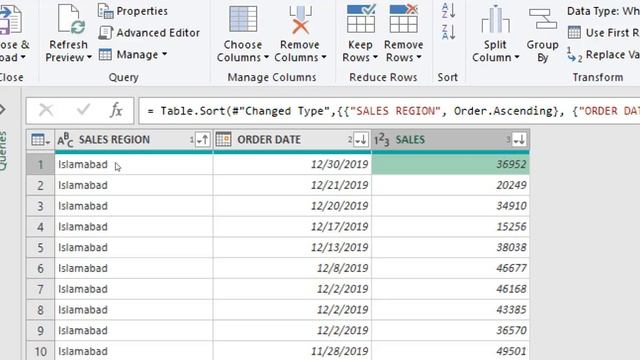Open ORDER DATE column filter dropdown
The width and height of the screenshot is (640, 360).
click(x=361, y=140)
